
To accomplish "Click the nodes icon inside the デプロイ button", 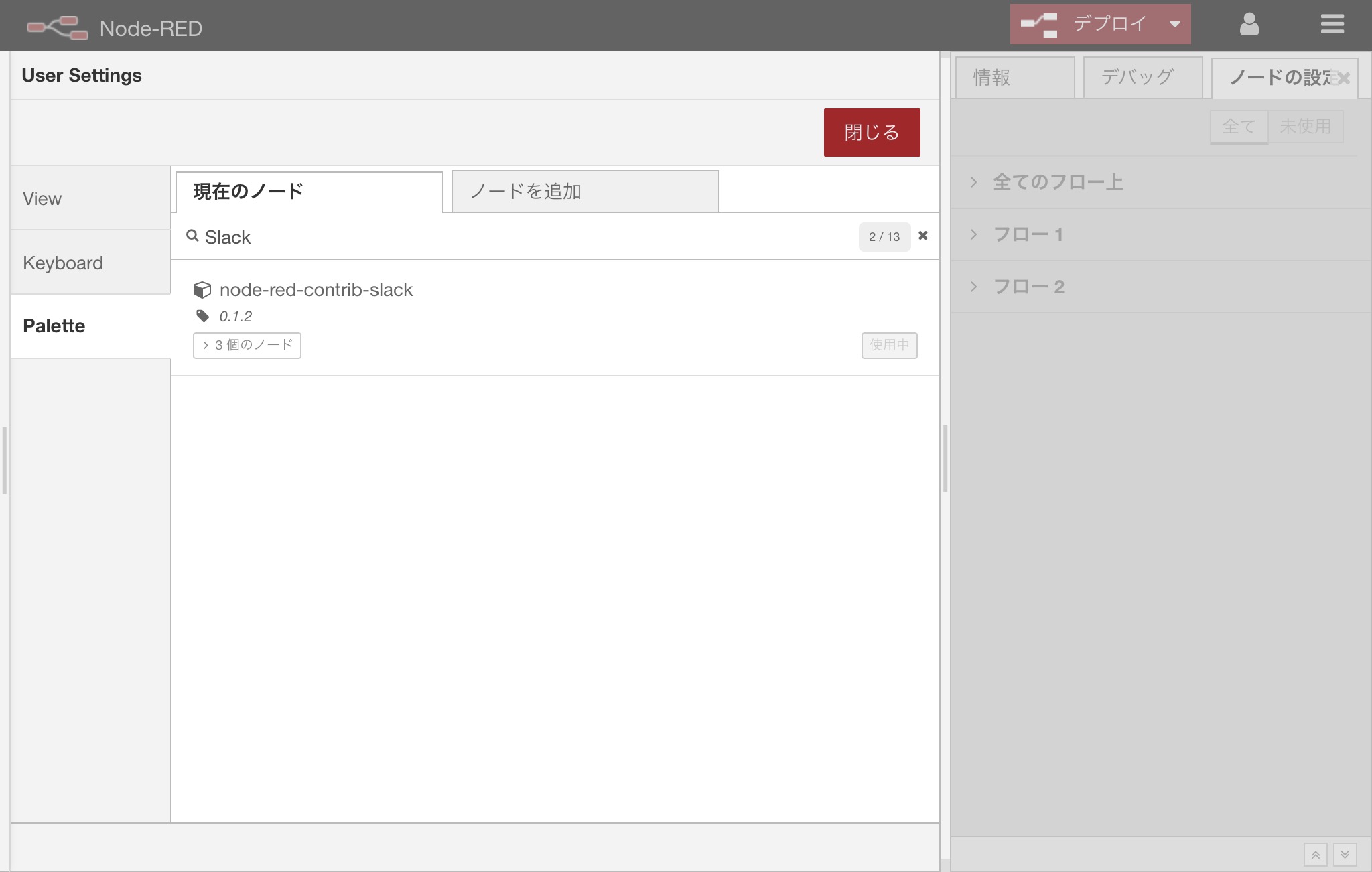I will click(1040, 24).
